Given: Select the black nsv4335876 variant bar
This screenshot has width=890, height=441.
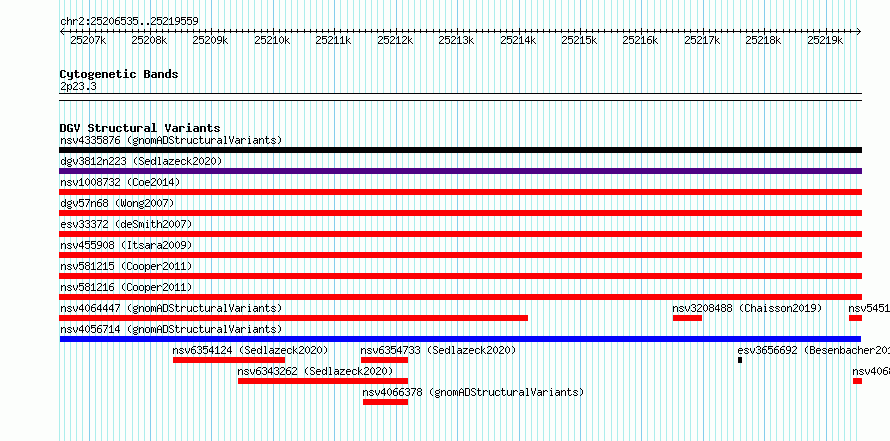Looking at the screenshot, I should (460, 150).
